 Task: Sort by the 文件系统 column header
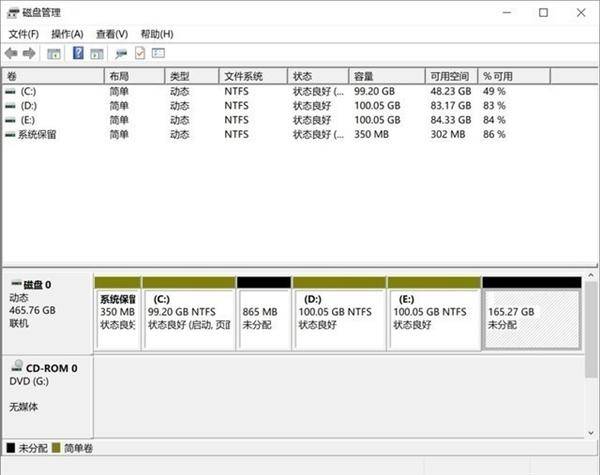253,76
